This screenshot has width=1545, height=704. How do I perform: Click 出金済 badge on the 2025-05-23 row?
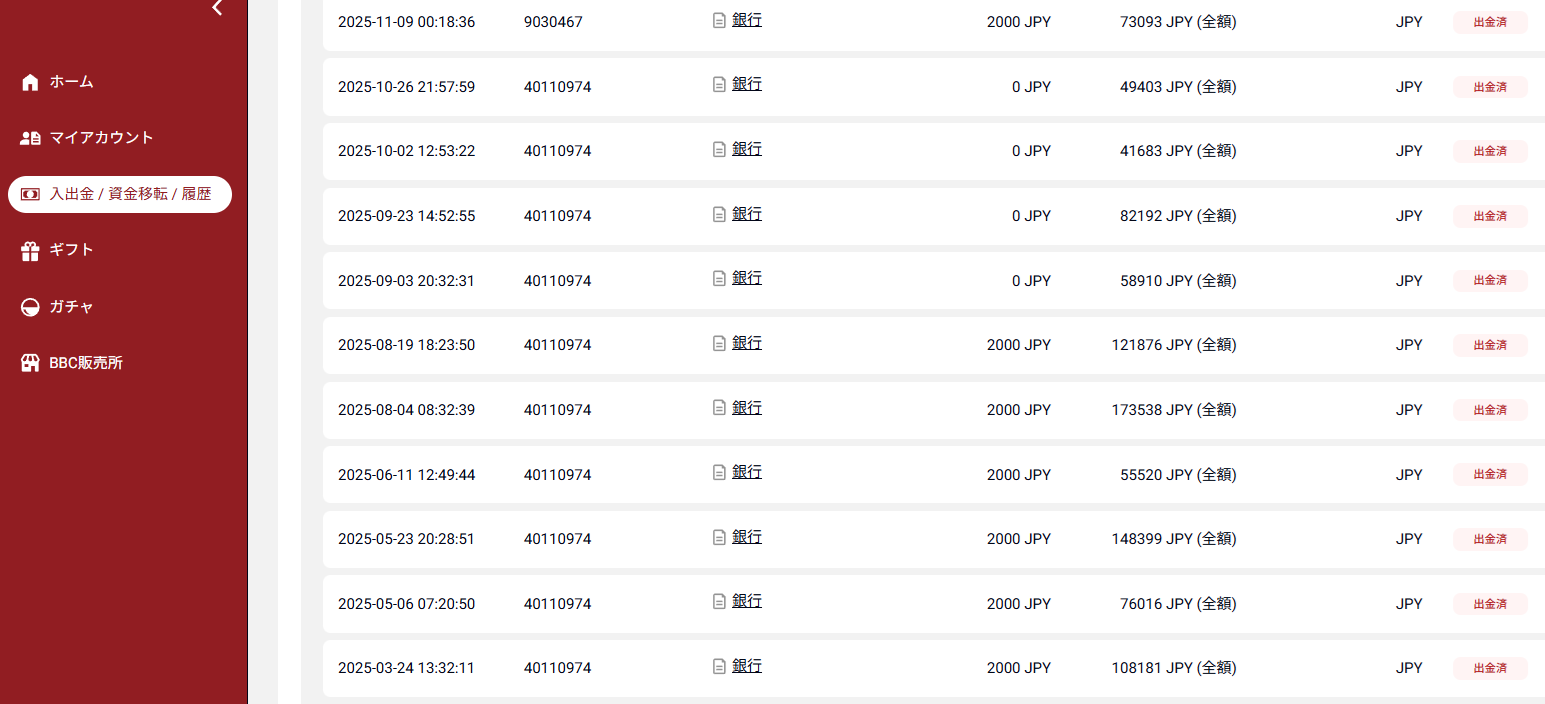point(1490,539)
